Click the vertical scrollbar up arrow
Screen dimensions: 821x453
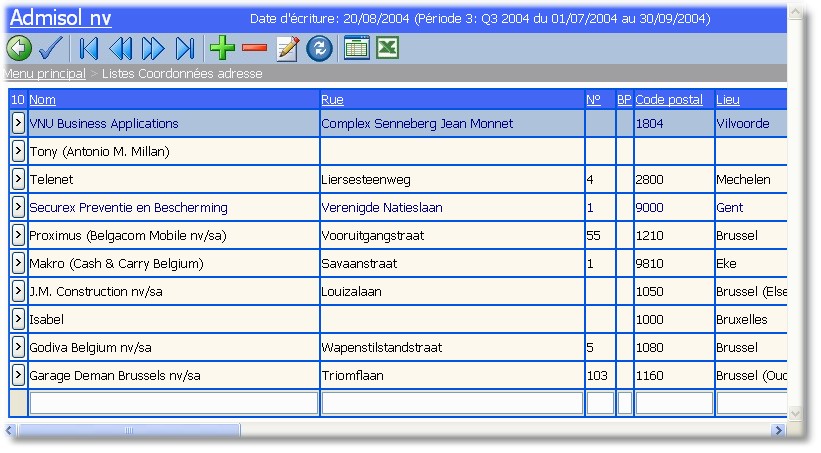point(795,12)
